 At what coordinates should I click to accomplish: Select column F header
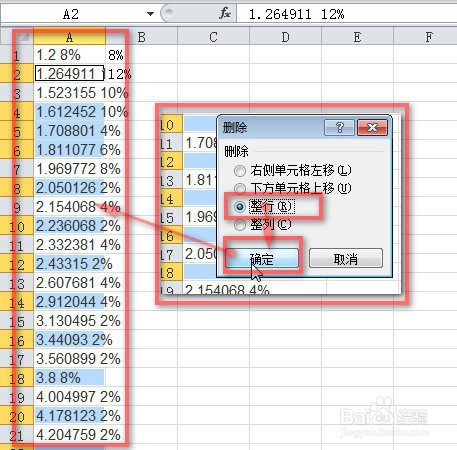(x=425, y=37)
